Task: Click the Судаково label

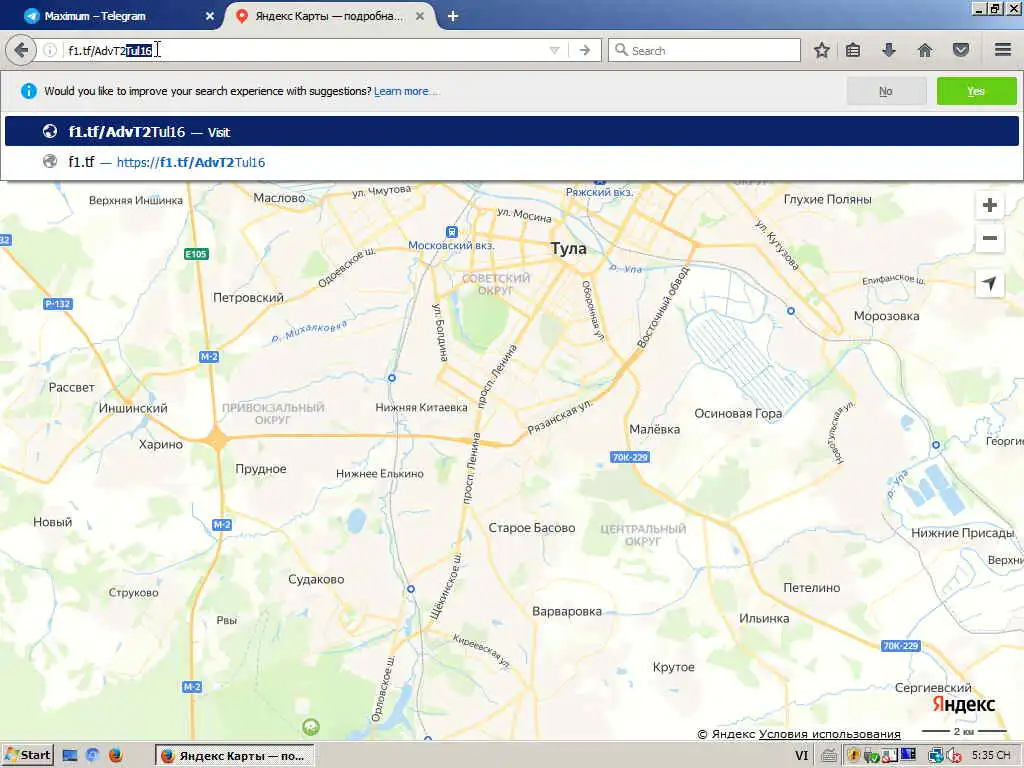Action: (316, 579)
